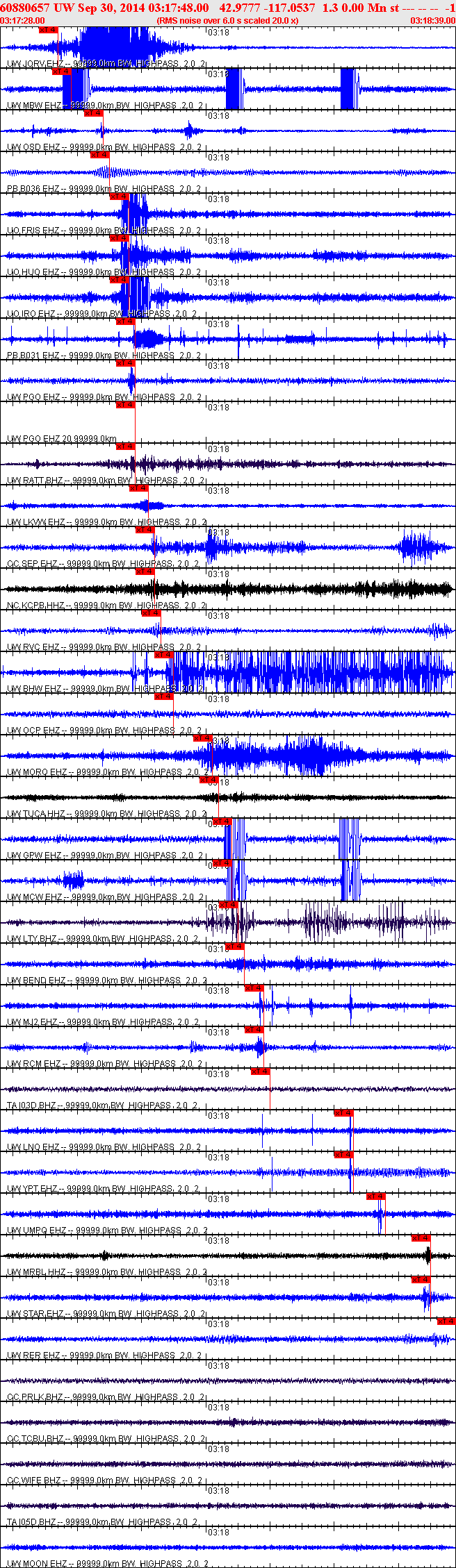Screen dimensions: 456x1568
Task: Select the UW RCM EHZ trace label
Action: pyautogui.click(x=105, y=1064)
